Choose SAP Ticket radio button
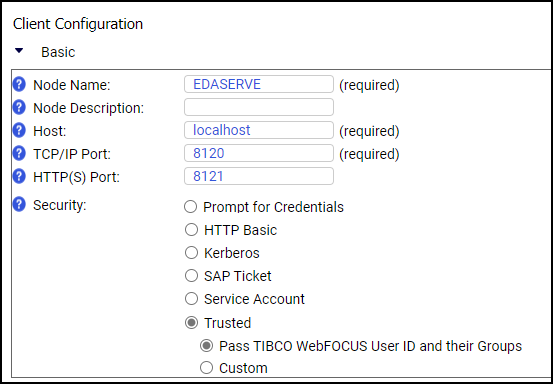The image size is (553, 384). click(191, 276)
